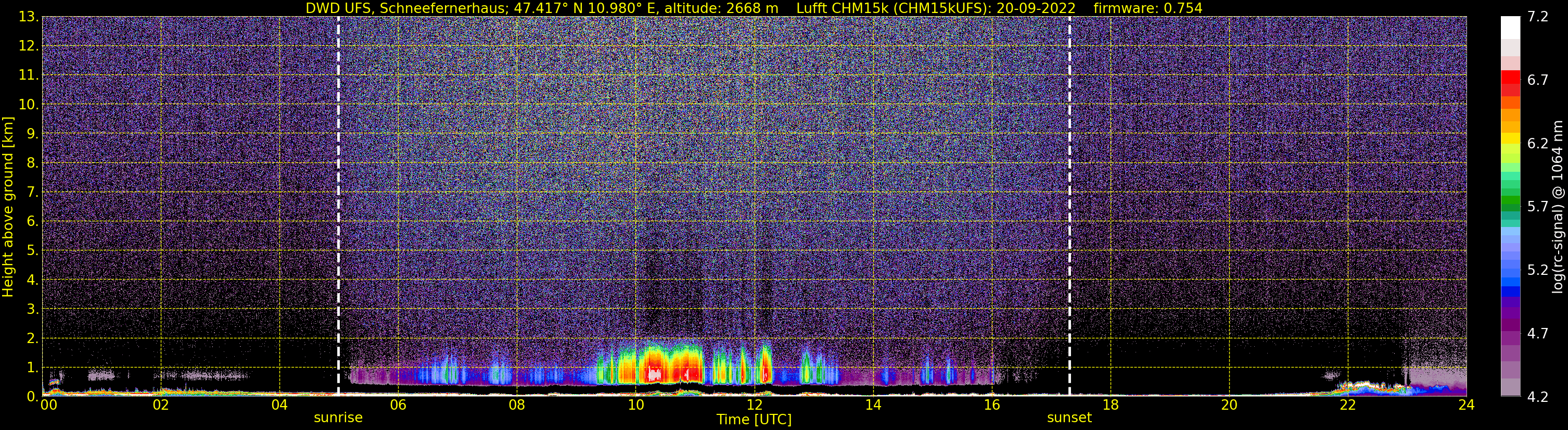Click the 22 tick label on time axis
Image resolution: width=1568 pixels, height=430 pixels.
(1348, 405)
